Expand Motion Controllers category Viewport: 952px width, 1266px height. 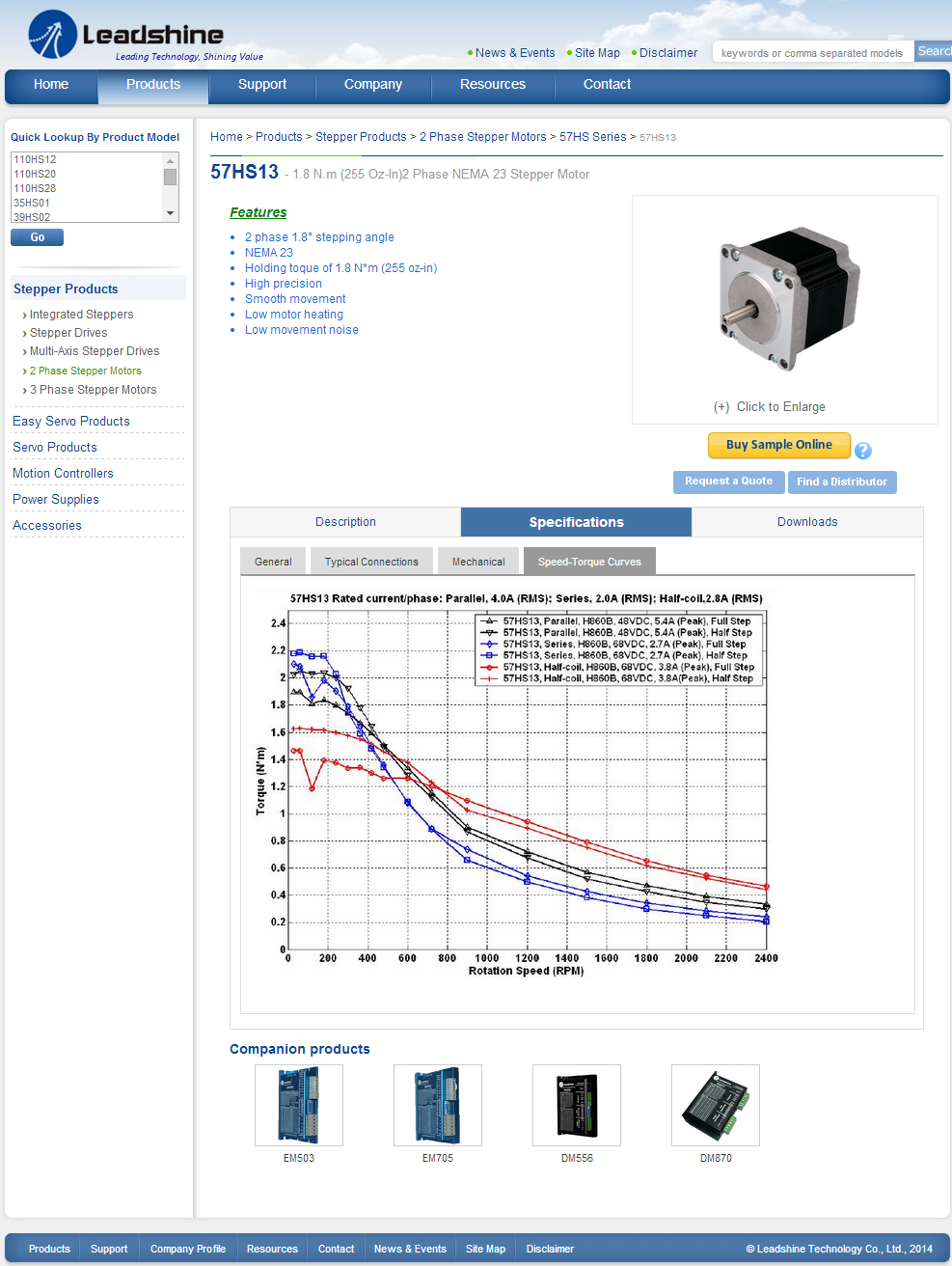pyautogui.click(x=63, y=474)
